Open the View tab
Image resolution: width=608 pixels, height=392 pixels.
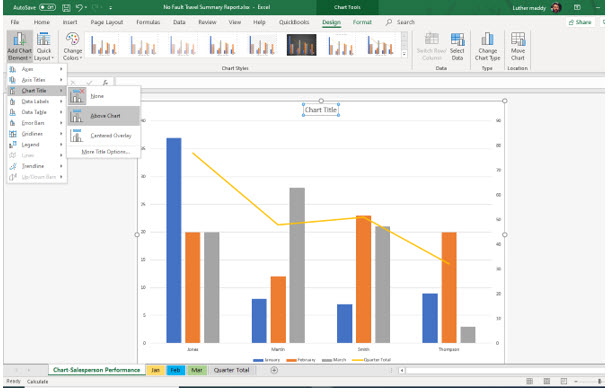[234, 22]
